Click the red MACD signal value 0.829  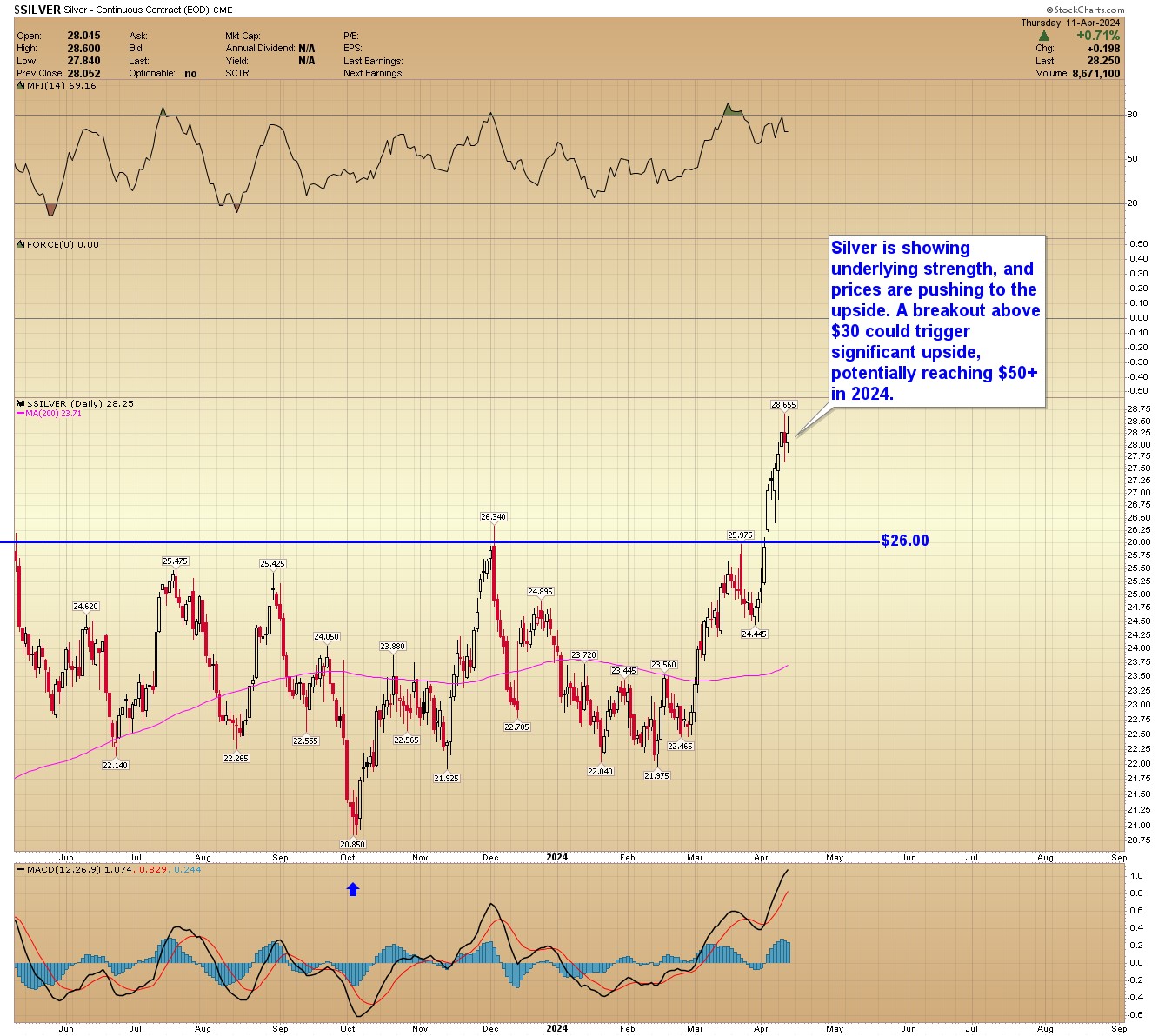point(151,869)
